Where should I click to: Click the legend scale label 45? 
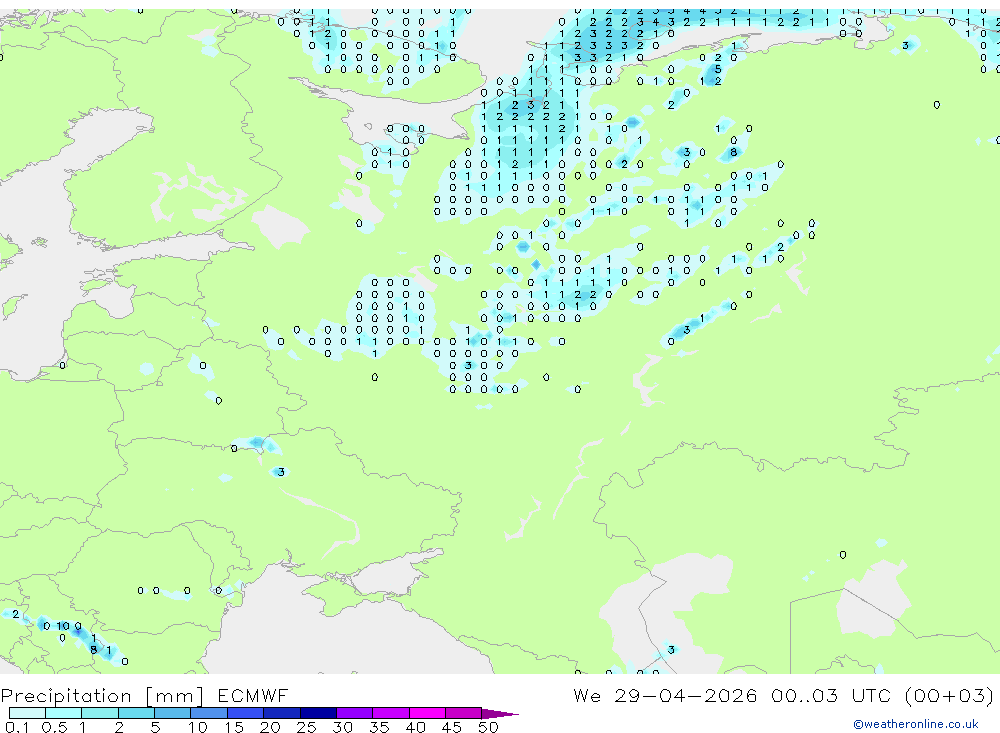[452, 727]
